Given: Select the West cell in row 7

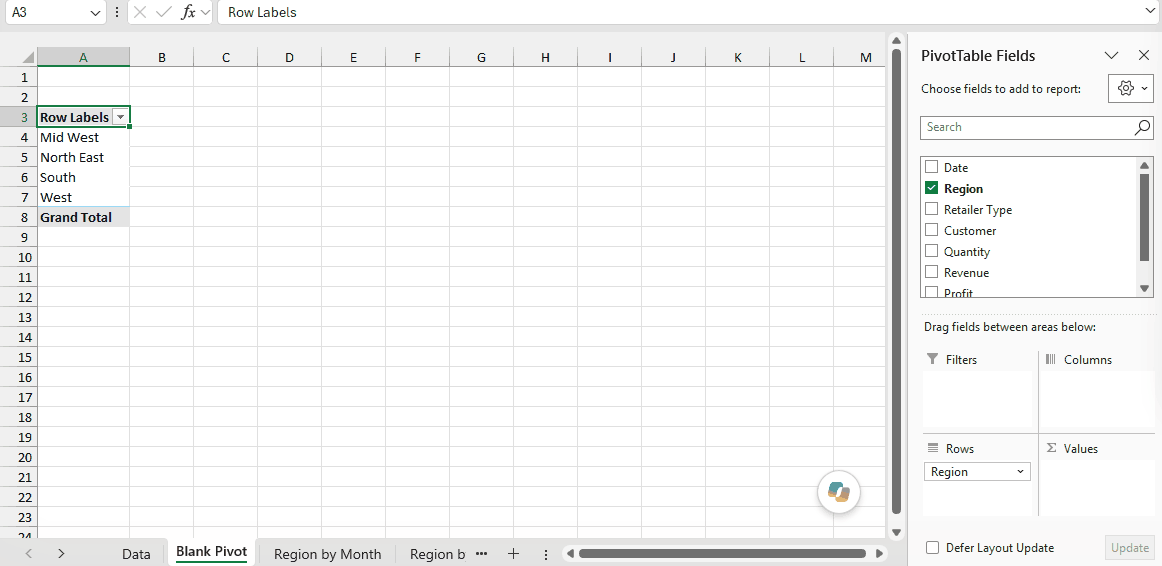Looking at the screenshot, I should (x=83, y=197).
